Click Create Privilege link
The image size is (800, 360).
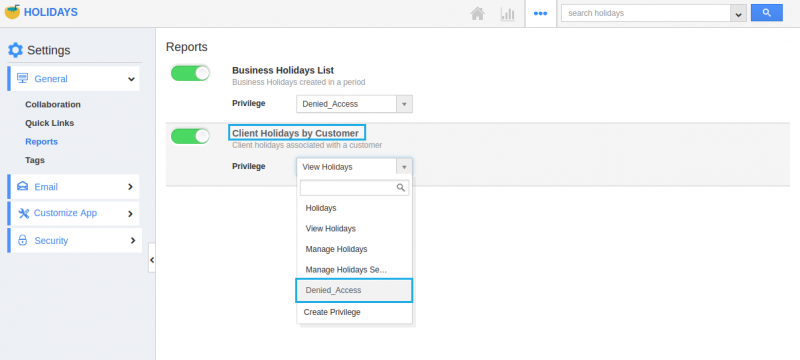[x=332, y=312]
